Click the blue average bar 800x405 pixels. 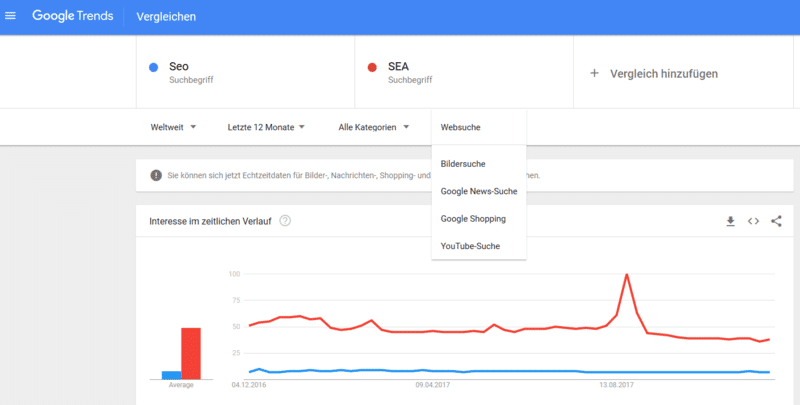(x=171, y=375)
